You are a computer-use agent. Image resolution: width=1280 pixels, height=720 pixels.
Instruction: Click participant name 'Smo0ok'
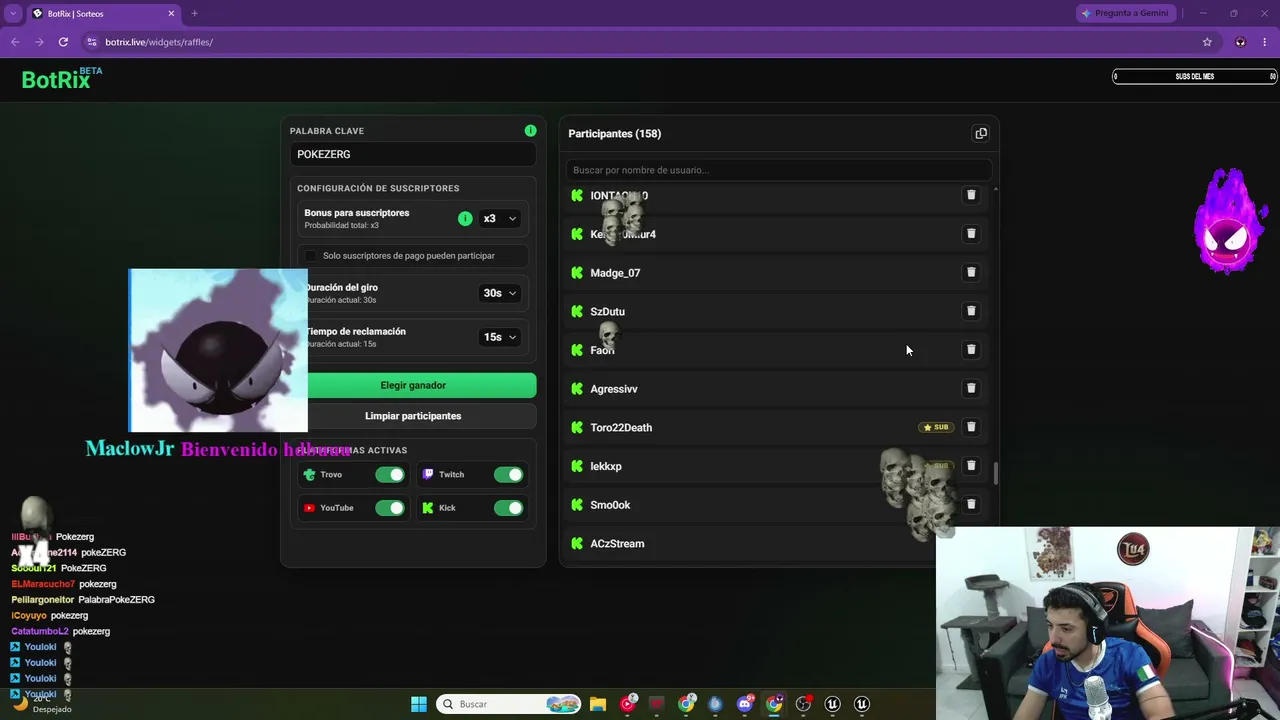[610, 505]
